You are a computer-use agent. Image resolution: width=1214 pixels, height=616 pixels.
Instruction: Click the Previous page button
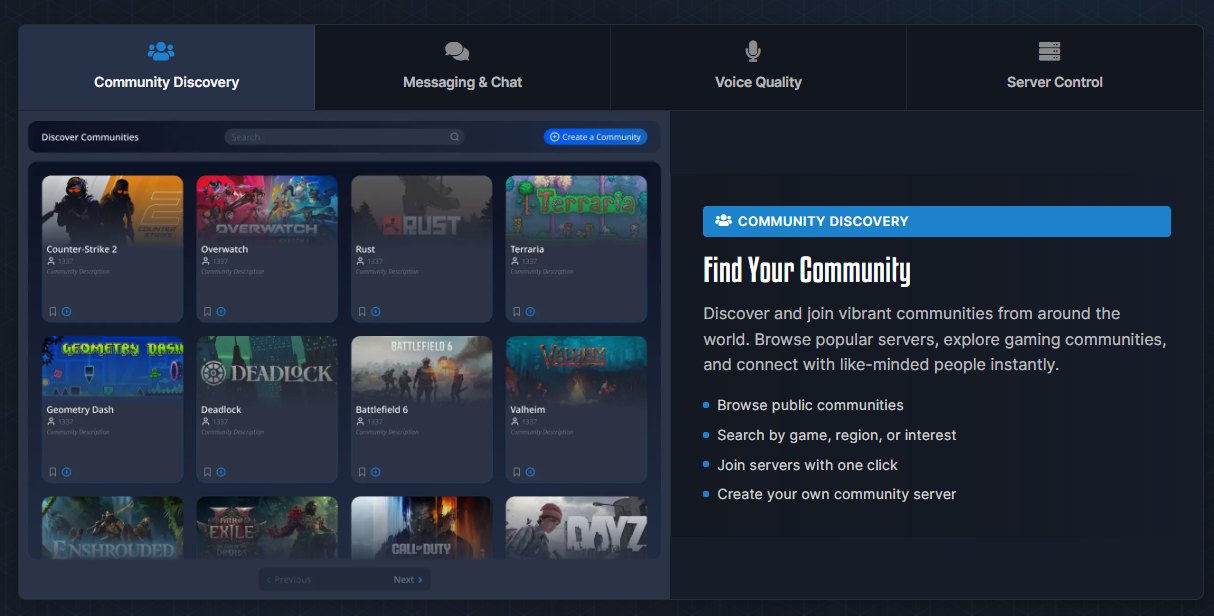tap(289, 580)
